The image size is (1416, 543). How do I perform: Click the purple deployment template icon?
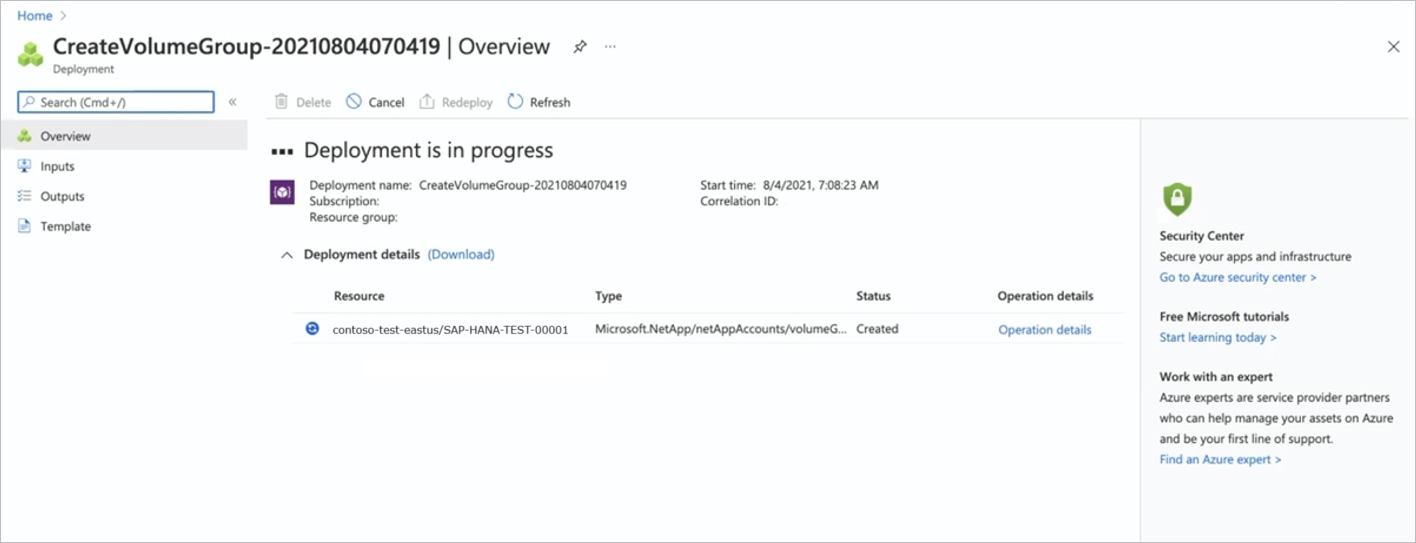(x=283, y=192)
